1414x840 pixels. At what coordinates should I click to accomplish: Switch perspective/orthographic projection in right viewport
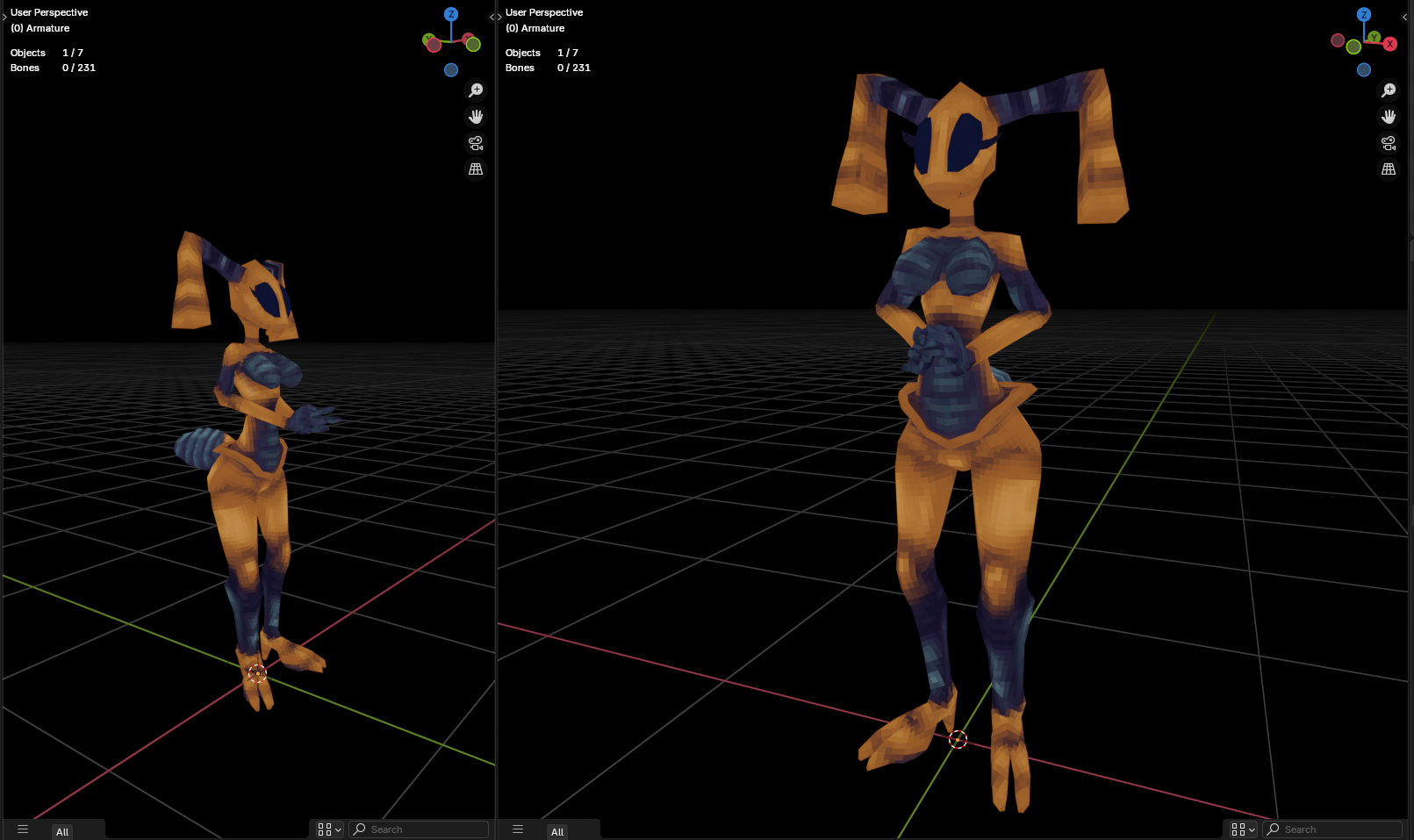(x=1389, y=169)
